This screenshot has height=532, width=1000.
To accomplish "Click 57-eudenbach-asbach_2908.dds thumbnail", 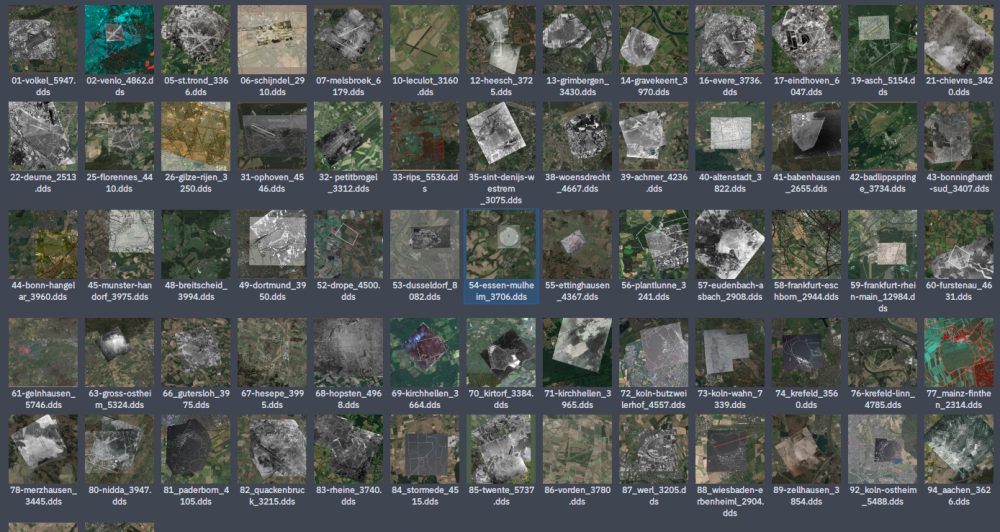I will pyautogui.click(x=730, y=244).
